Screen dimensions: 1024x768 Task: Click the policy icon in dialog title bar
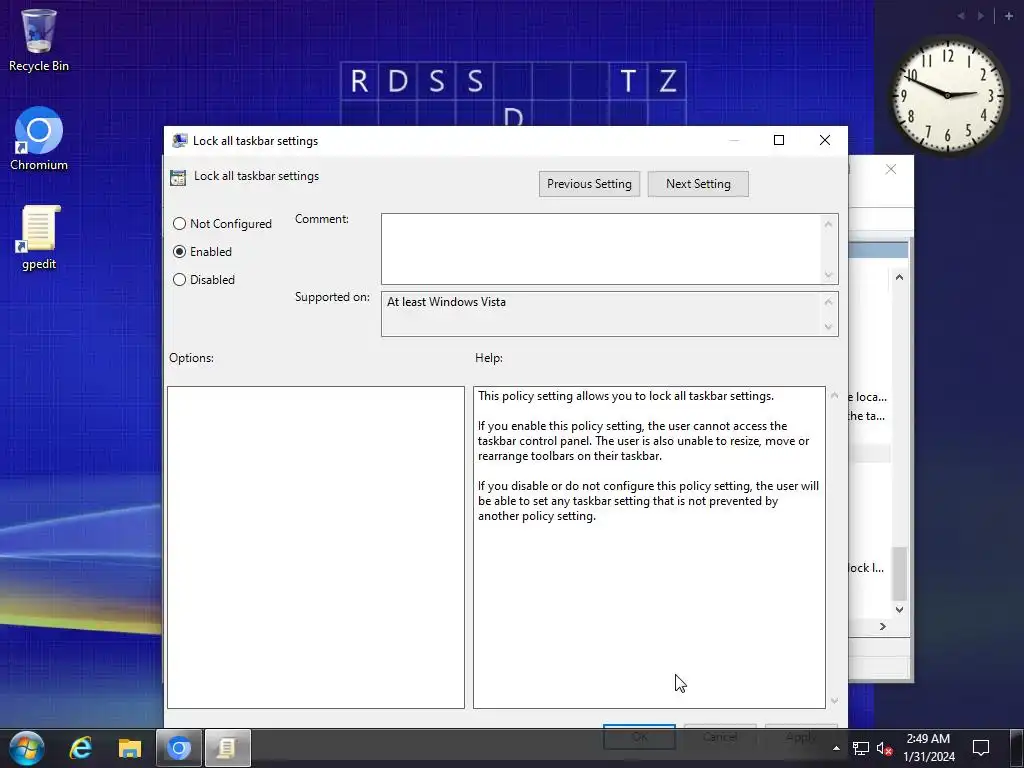pos(180,140)
